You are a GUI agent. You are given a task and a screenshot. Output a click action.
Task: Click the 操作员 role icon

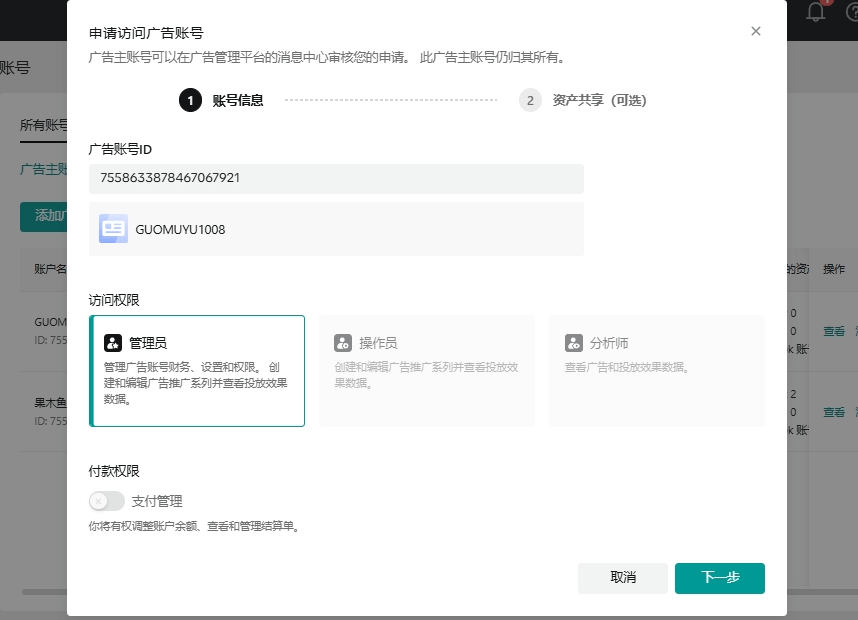coord(343,343)
